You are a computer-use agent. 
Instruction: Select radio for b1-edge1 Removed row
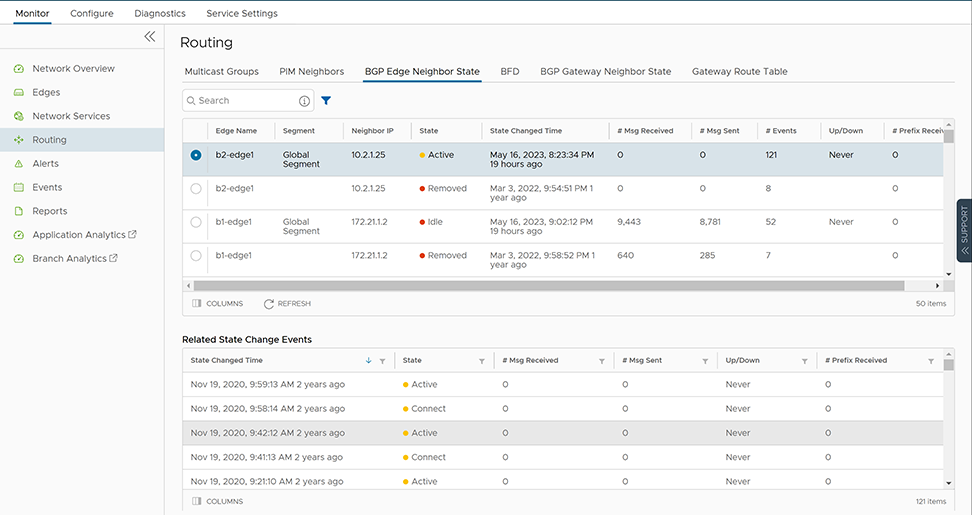[x=196, y=256]
